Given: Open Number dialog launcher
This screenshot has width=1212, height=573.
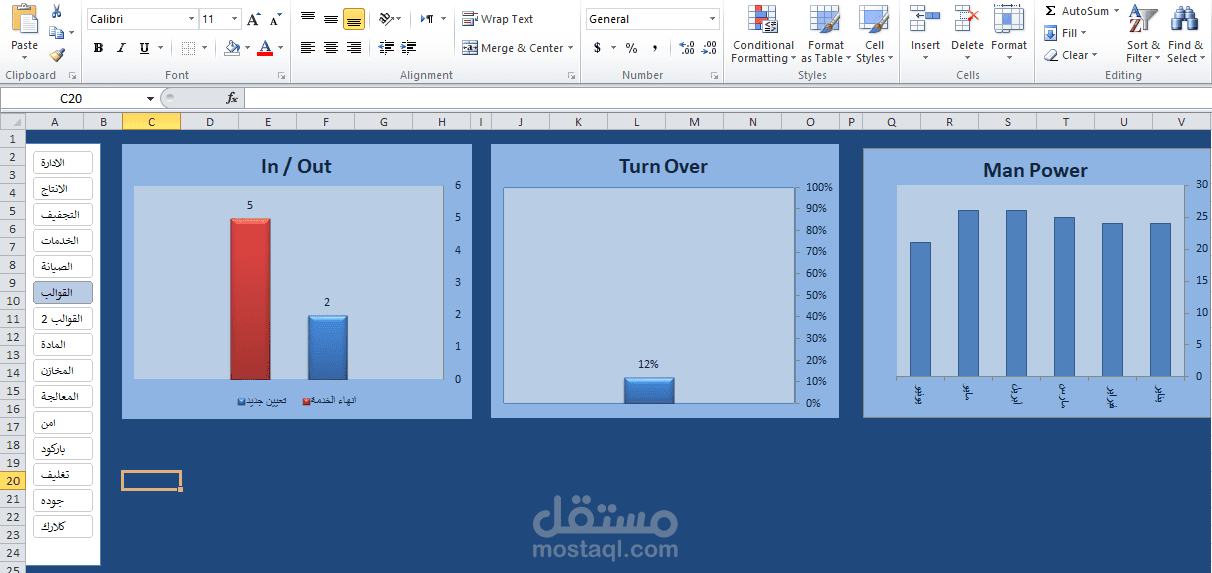Looking at the screenshot, I should [714, 76].
